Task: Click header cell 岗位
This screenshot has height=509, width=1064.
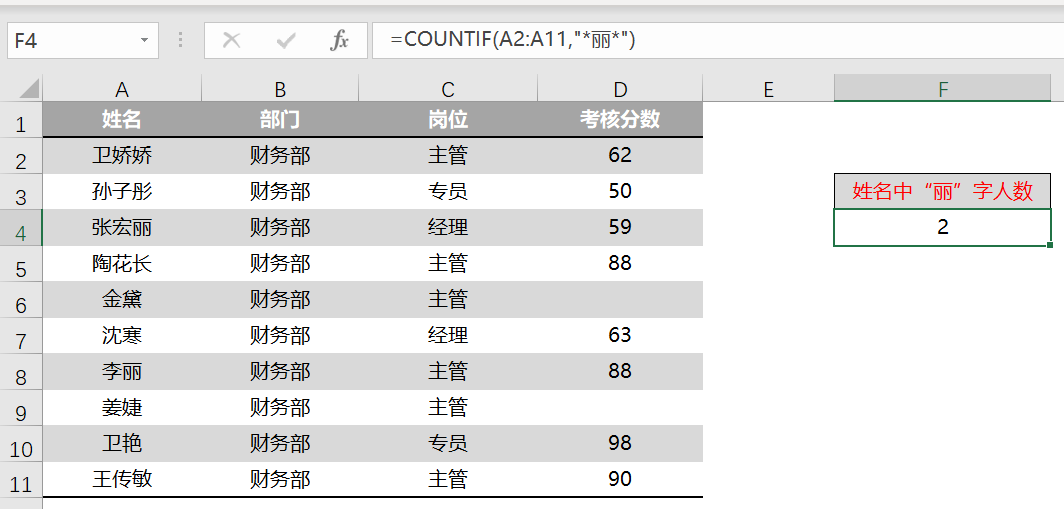Action: pos(448,119)
